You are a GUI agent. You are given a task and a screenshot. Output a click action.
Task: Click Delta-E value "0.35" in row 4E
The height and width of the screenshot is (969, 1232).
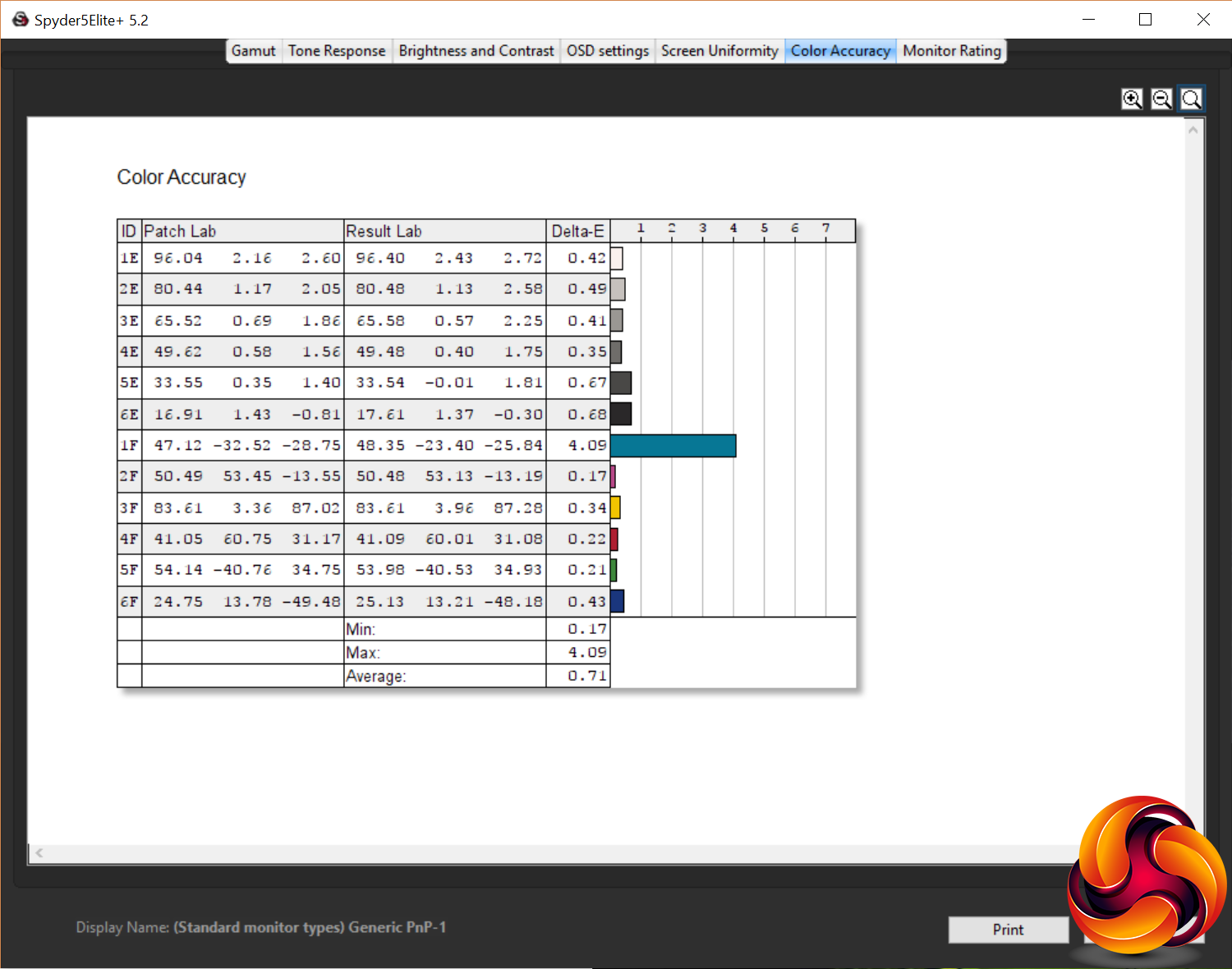587,351
